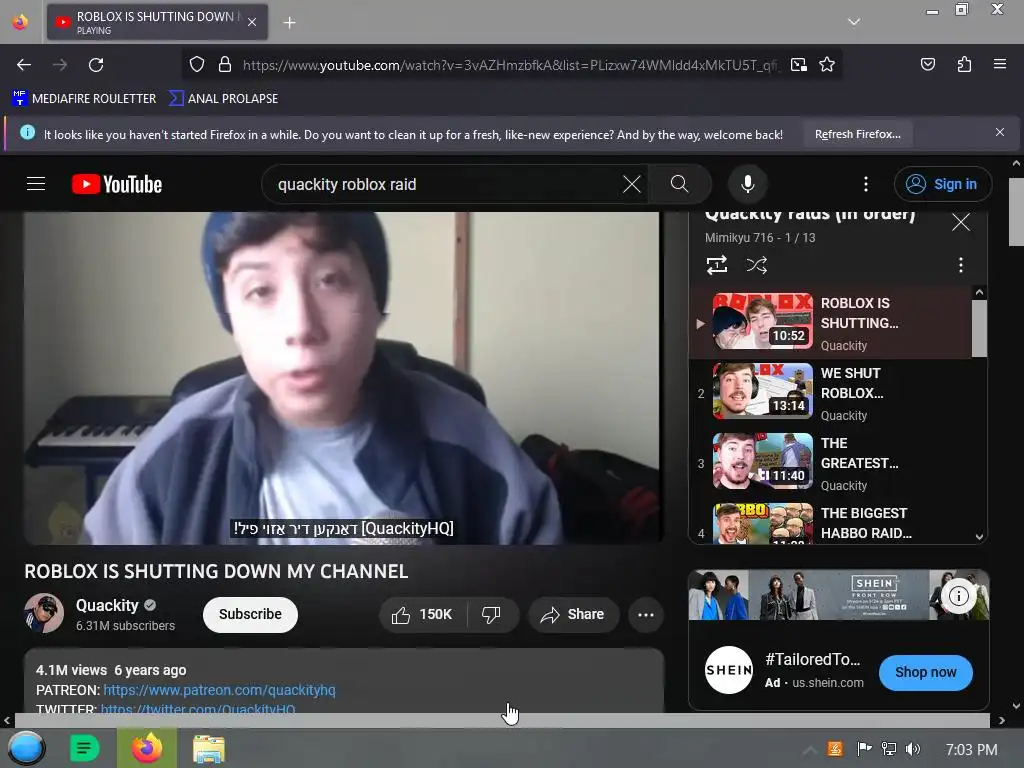Click the horizontal scrollbar right arrow

[1001, 720]
